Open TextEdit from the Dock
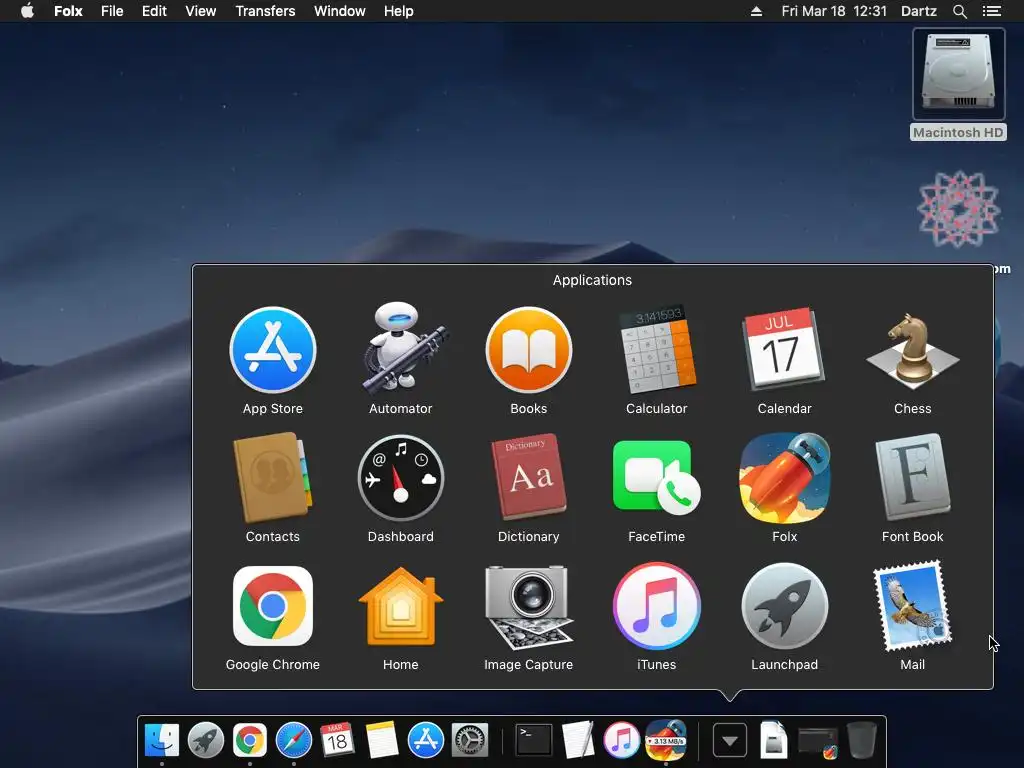This screenshot has height=768, width=1024. pyautogui.click(x=579, y=741)
